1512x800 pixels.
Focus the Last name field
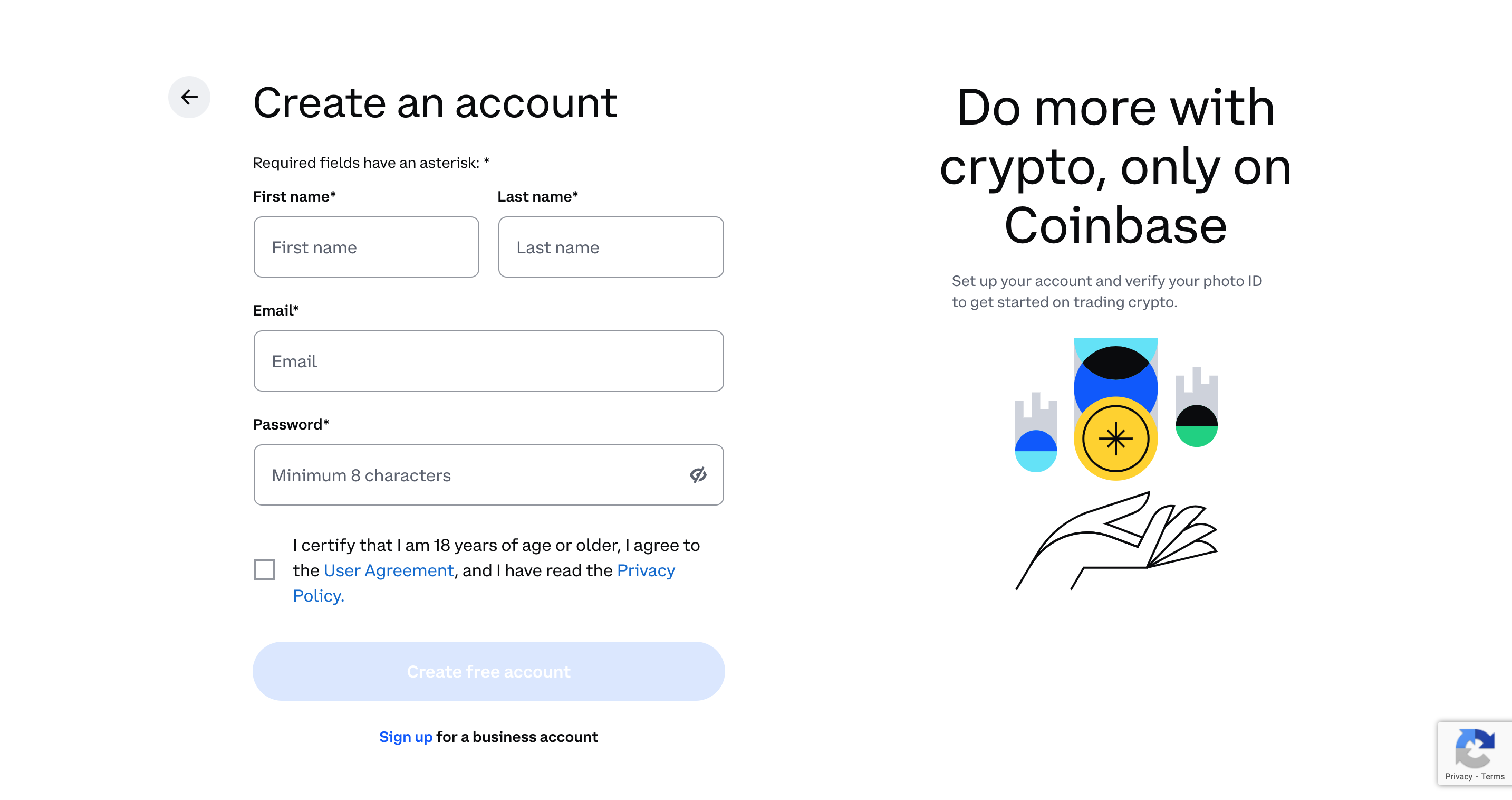click(611, 247)
